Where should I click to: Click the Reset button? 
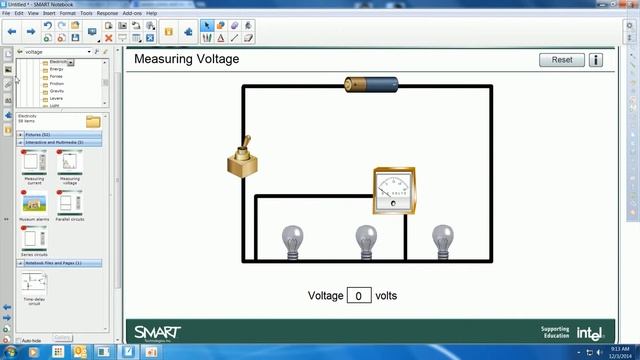562,60
